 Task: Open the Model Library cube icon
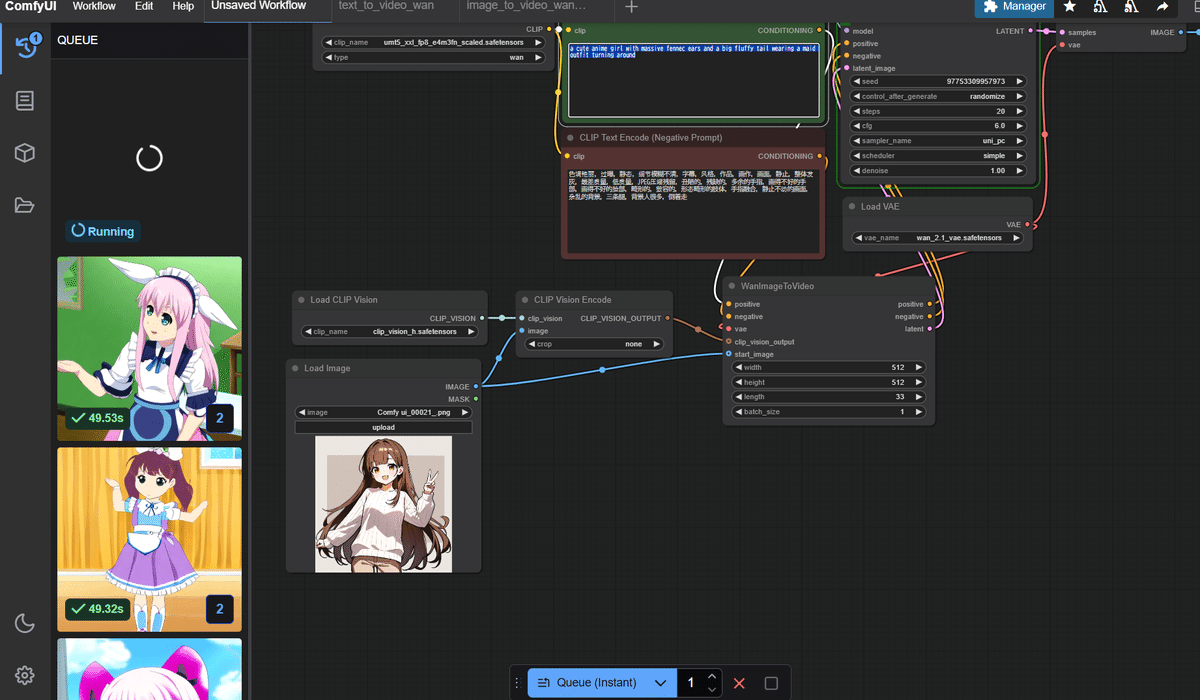pyautogui.click(x=25, y=153)
